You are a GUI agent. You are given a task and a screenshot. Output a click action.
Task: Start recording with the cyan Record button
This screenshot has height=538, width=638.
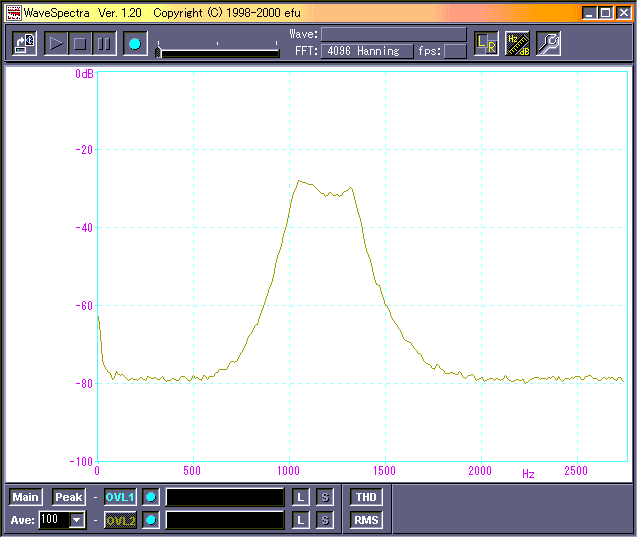[135, 44]
